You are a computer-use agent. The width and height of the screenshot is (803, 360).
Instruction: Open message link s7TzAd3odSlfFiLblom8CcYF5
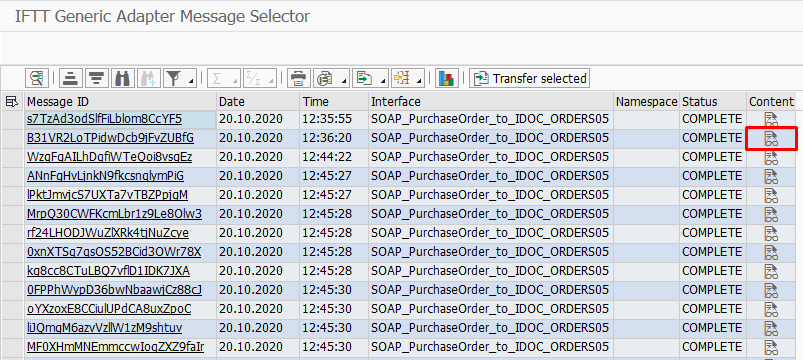point(104,119)
